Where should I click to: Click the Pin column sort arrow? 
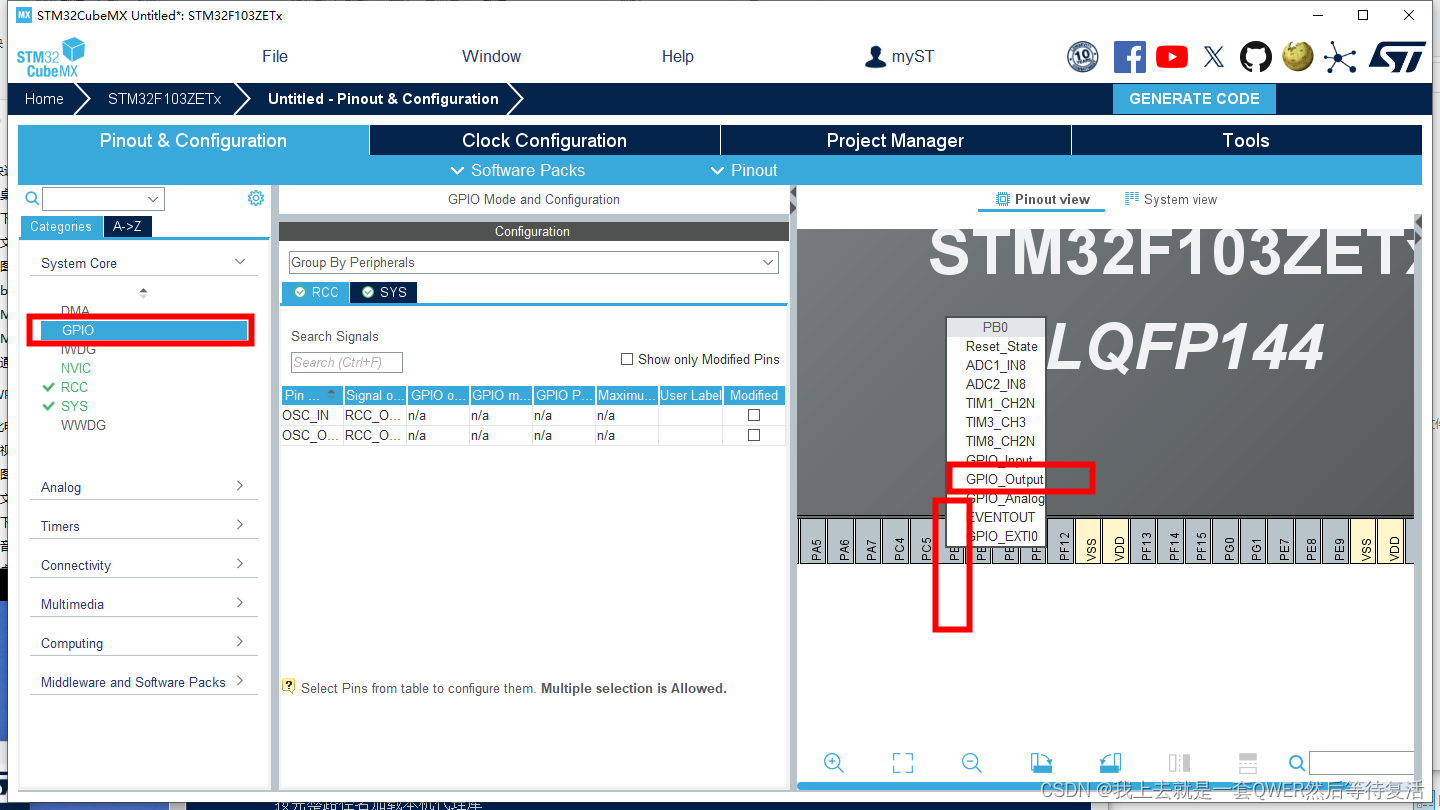coord(331,395)
